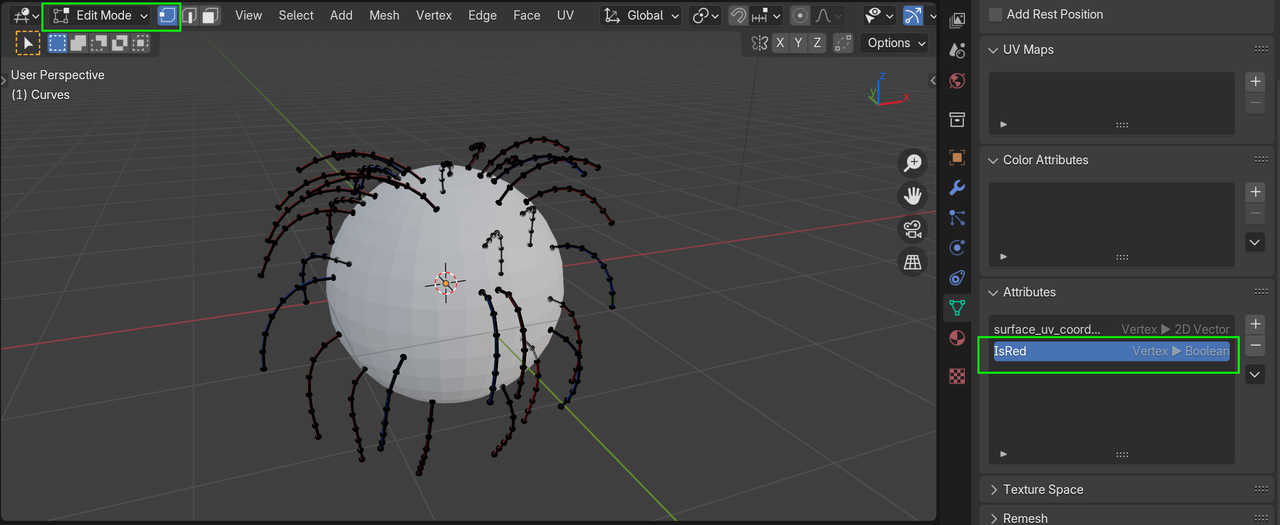Open the Select menu

tap(296, 16)
